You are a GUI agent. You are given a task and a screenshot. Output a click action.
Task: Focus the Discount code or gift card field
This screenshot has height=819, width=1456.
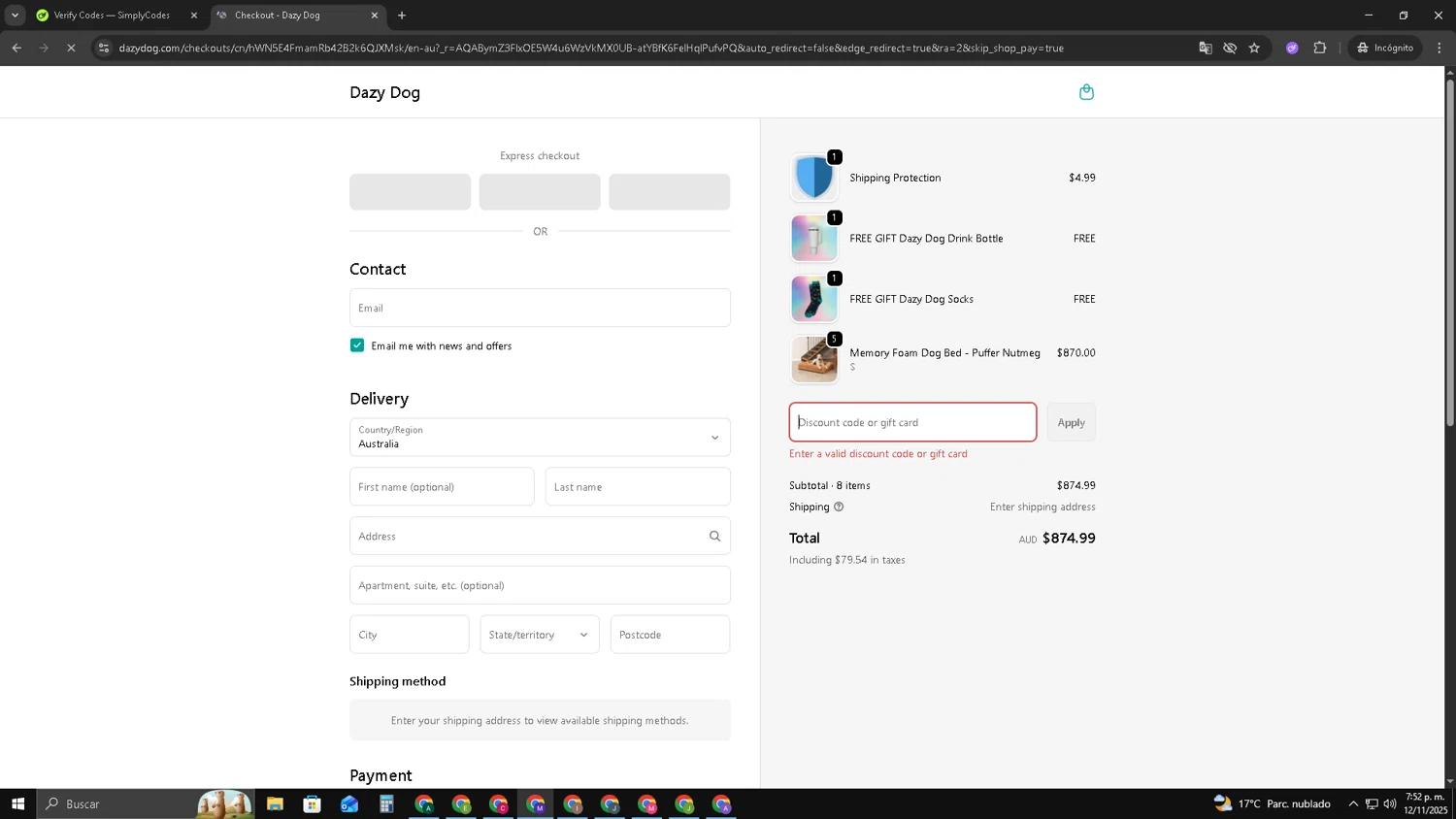pos(912,422)
